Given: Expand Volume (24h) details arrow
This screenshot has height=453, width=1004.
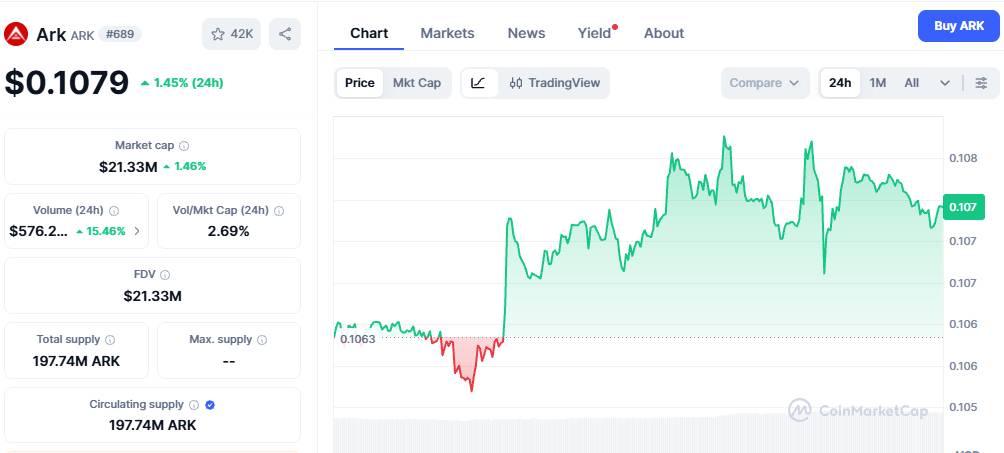Looking at the screenshot, I should pos(137,231).
